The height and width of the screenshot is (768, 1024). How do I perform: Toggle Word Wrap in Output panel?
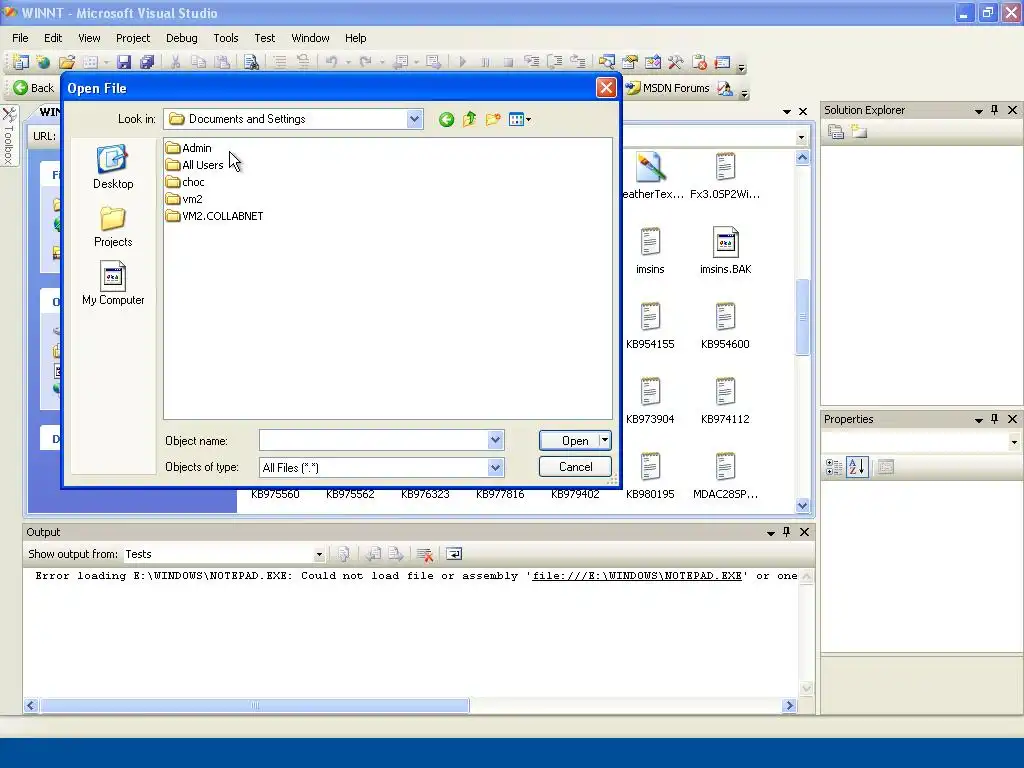(454, 554)
